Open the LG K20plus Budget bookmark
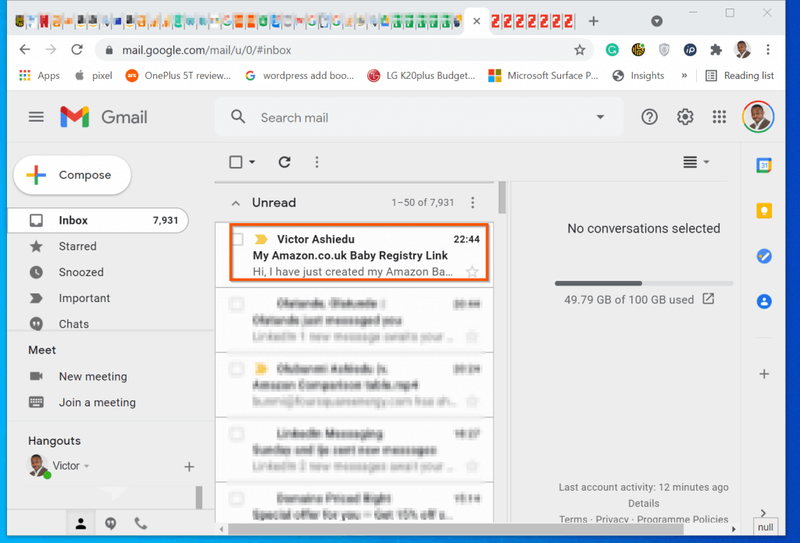 [421, 76]
